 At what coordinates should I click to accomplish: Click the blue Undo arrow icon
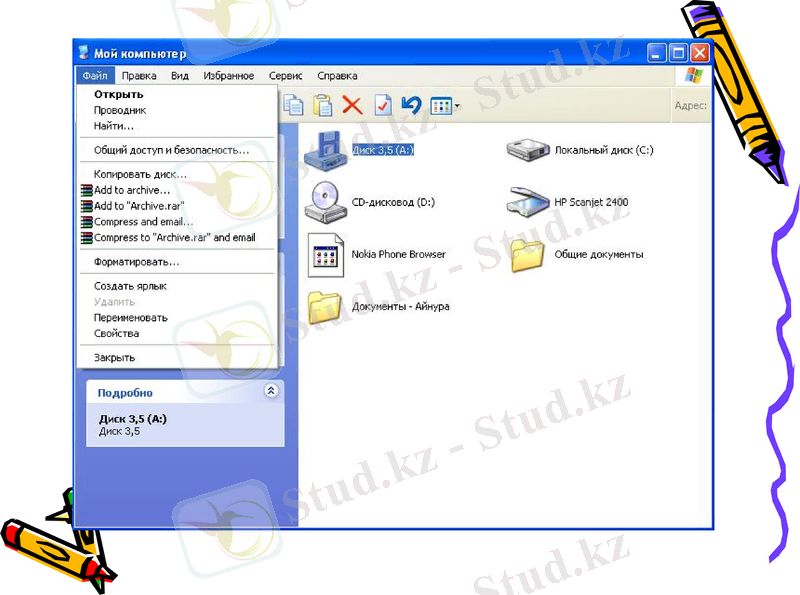coord(411,105)
